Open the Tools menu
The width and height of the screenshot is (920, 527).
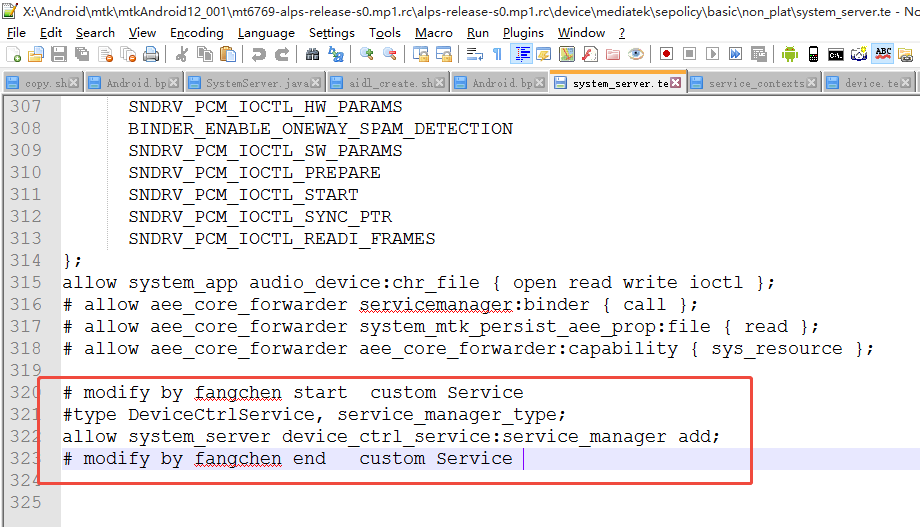(385, 33)
